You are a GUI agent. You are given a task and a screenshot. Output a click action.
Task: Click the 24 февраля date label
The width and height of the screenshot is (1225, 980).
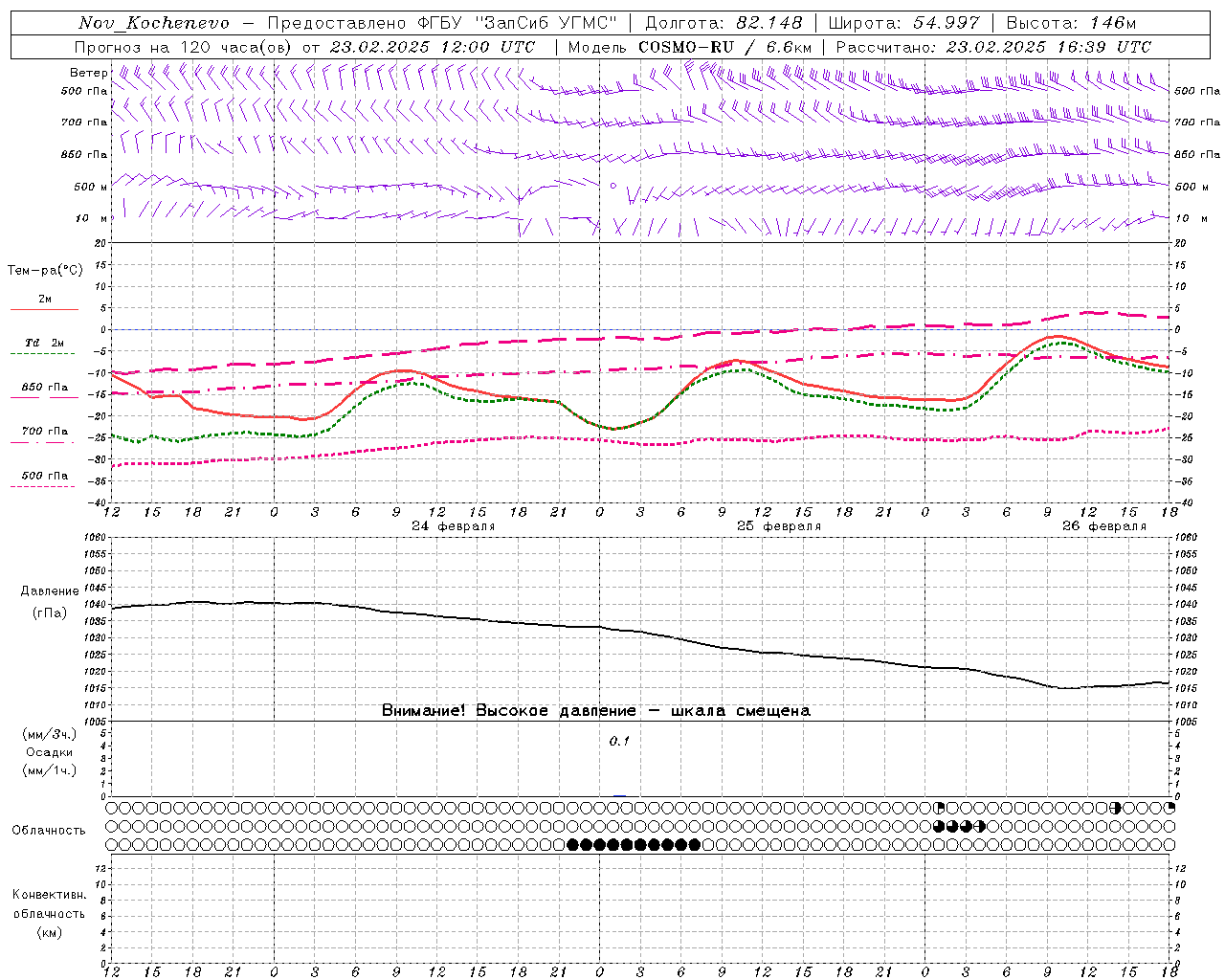[x=454, y=526]
